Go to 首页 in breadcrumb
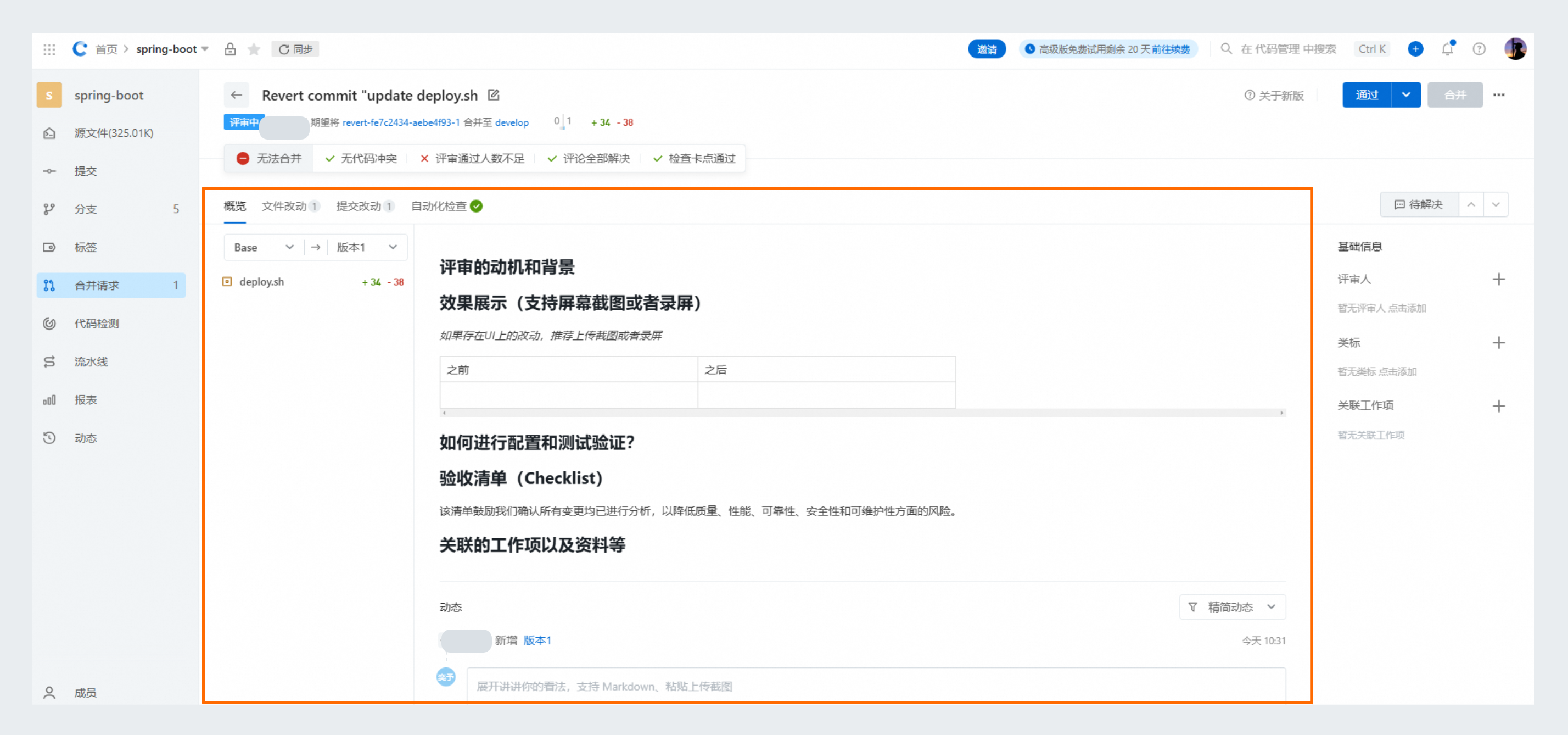1568x735 pixels. [x=106, y=49]
